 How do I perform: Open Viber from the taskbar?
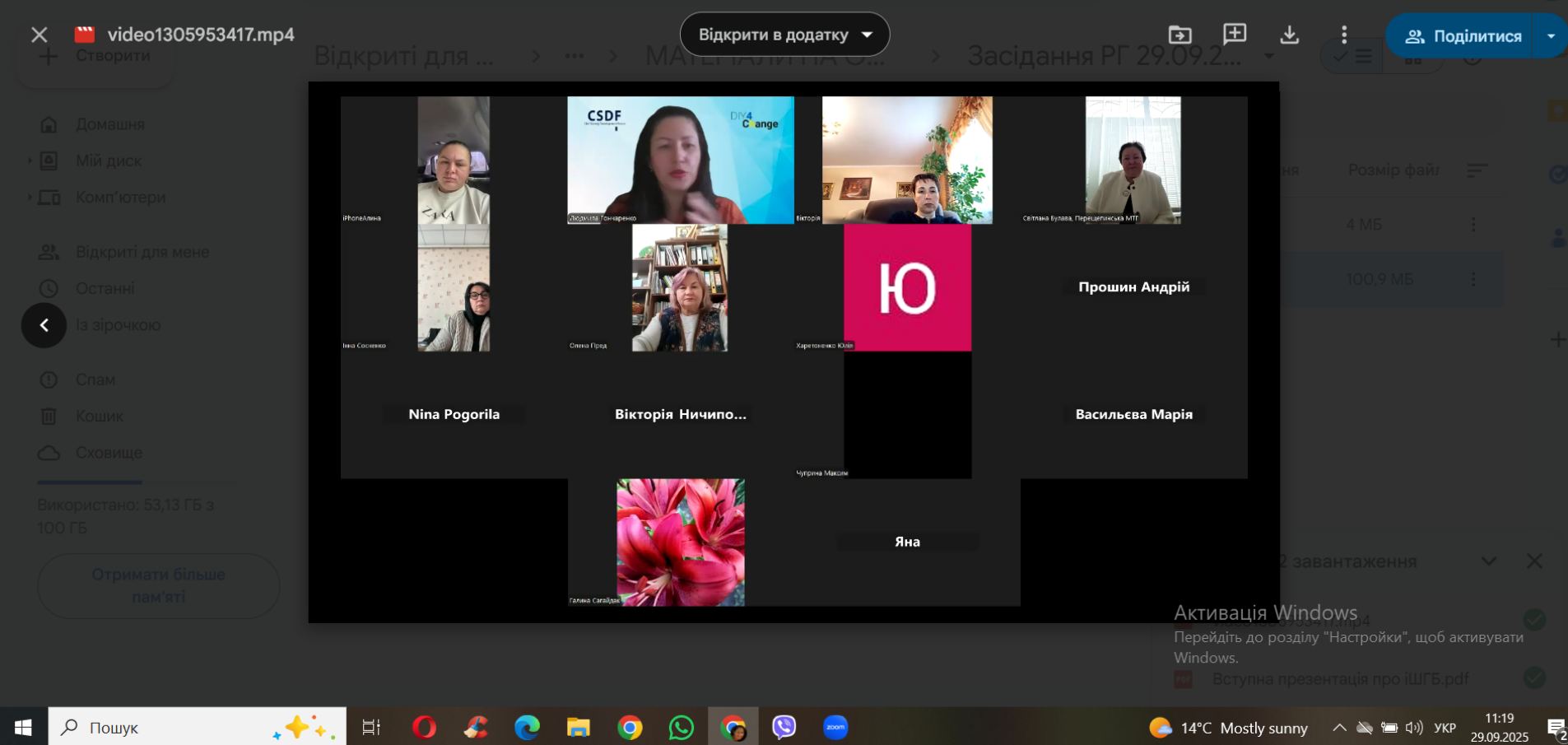coord(784,728)
